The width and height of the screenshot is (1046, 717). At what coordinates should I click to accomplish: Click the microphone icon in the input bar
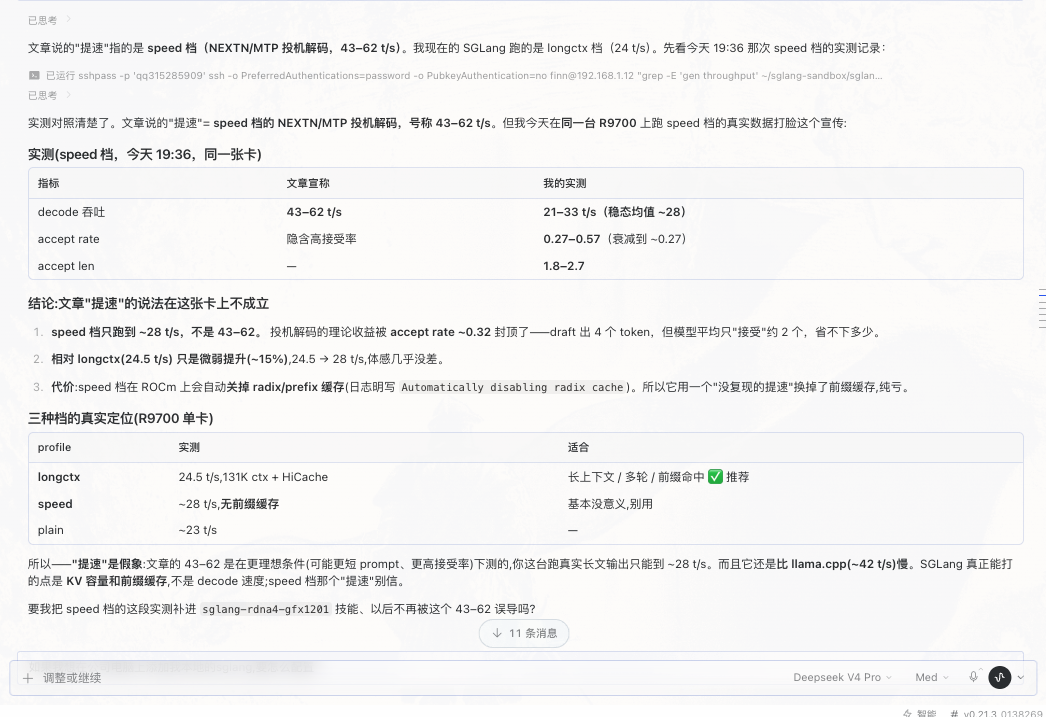pyautogui.click(x=973, y=677)
